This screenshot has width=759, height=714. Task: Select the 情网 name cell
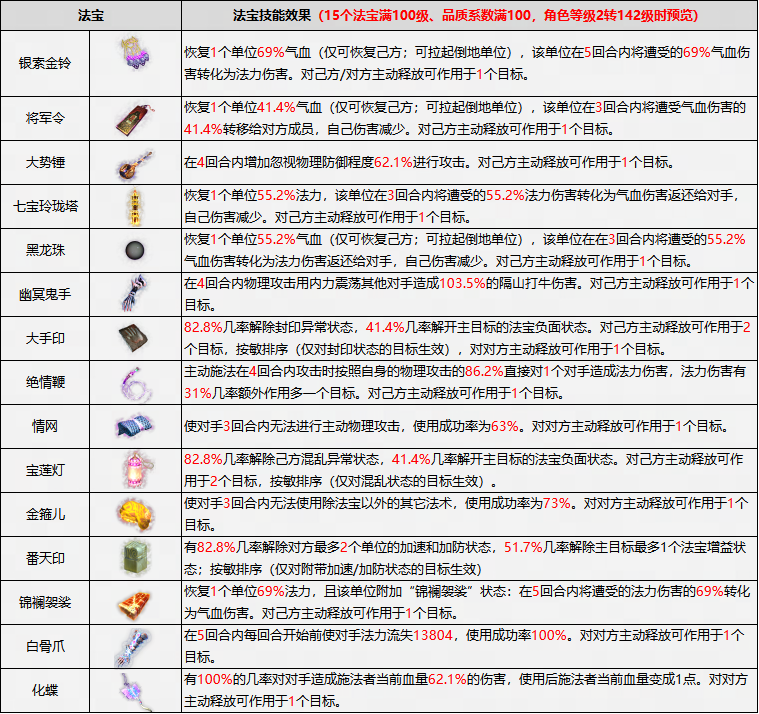coord(45,426)
